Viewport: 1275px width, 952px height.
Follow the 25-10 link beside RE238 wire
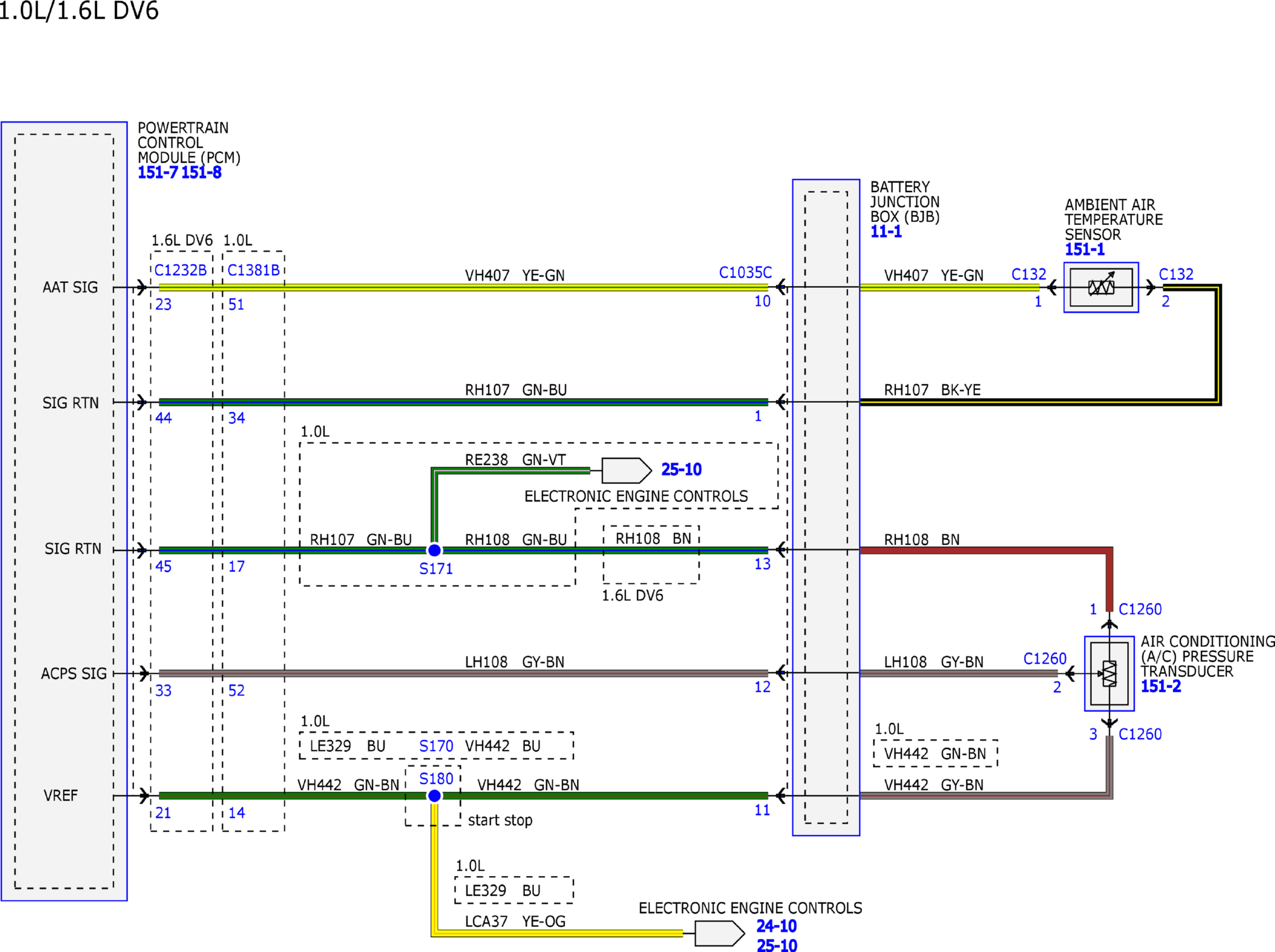(681, 470)
